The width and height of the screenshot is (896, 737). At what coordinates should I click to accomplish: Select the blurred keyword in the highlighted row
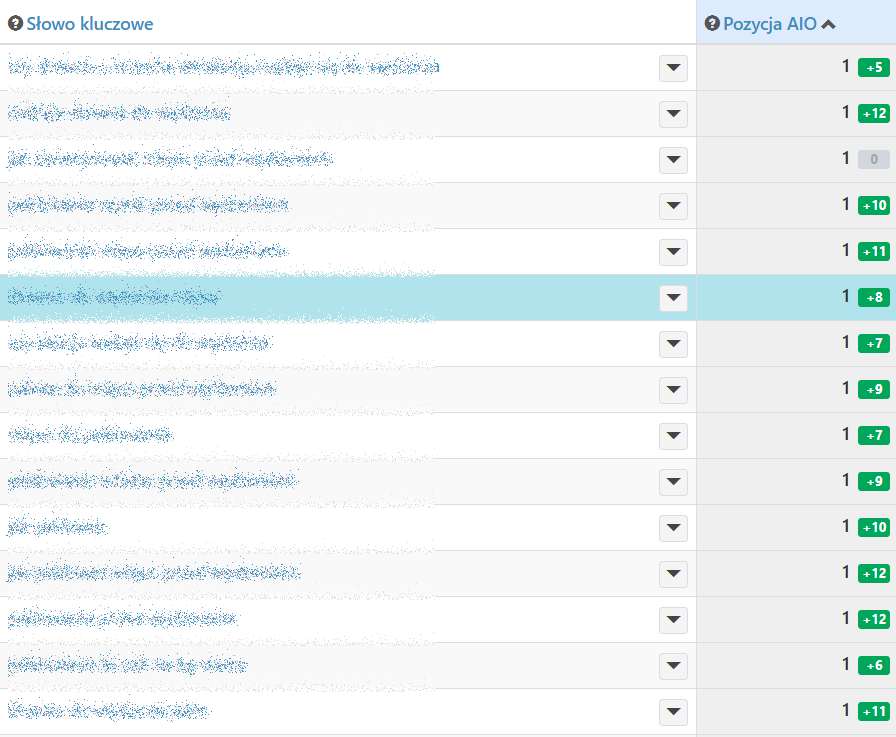(114, 297)
